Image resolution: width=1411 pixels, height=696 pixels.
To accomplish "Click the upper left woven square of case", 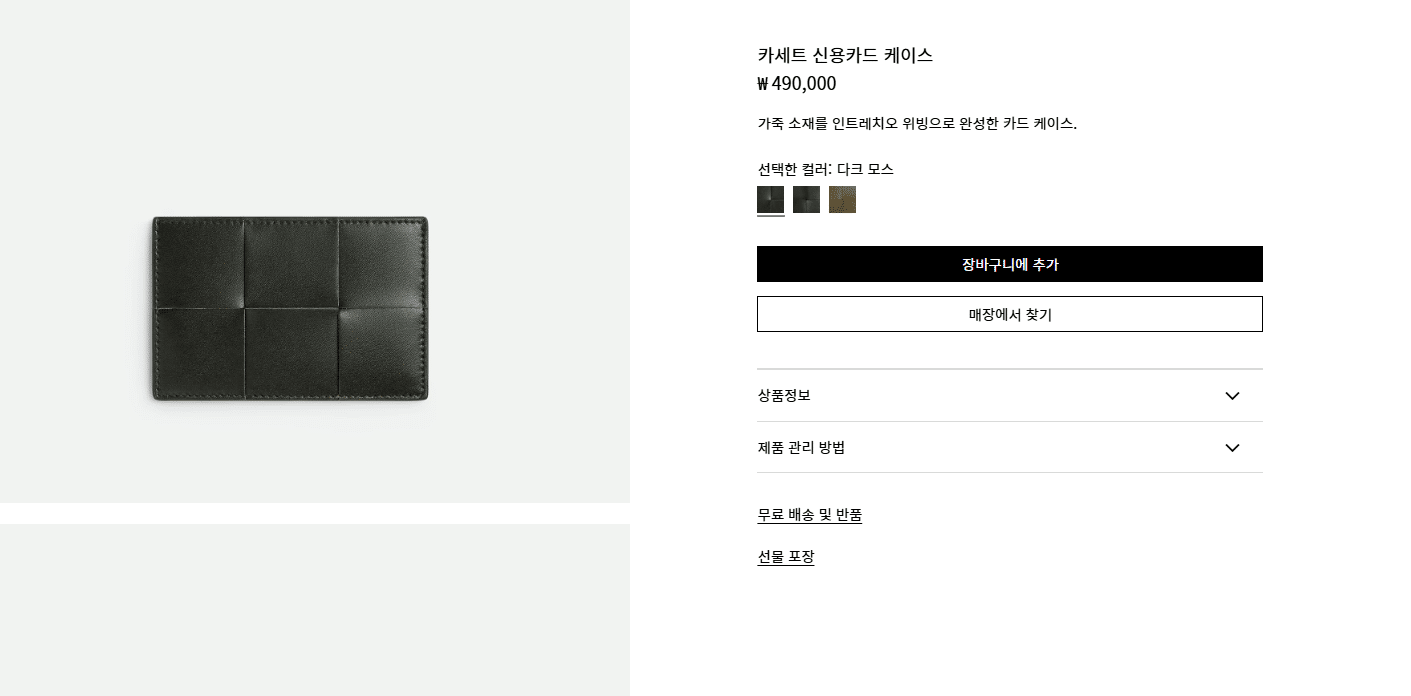I will point(199,262).
